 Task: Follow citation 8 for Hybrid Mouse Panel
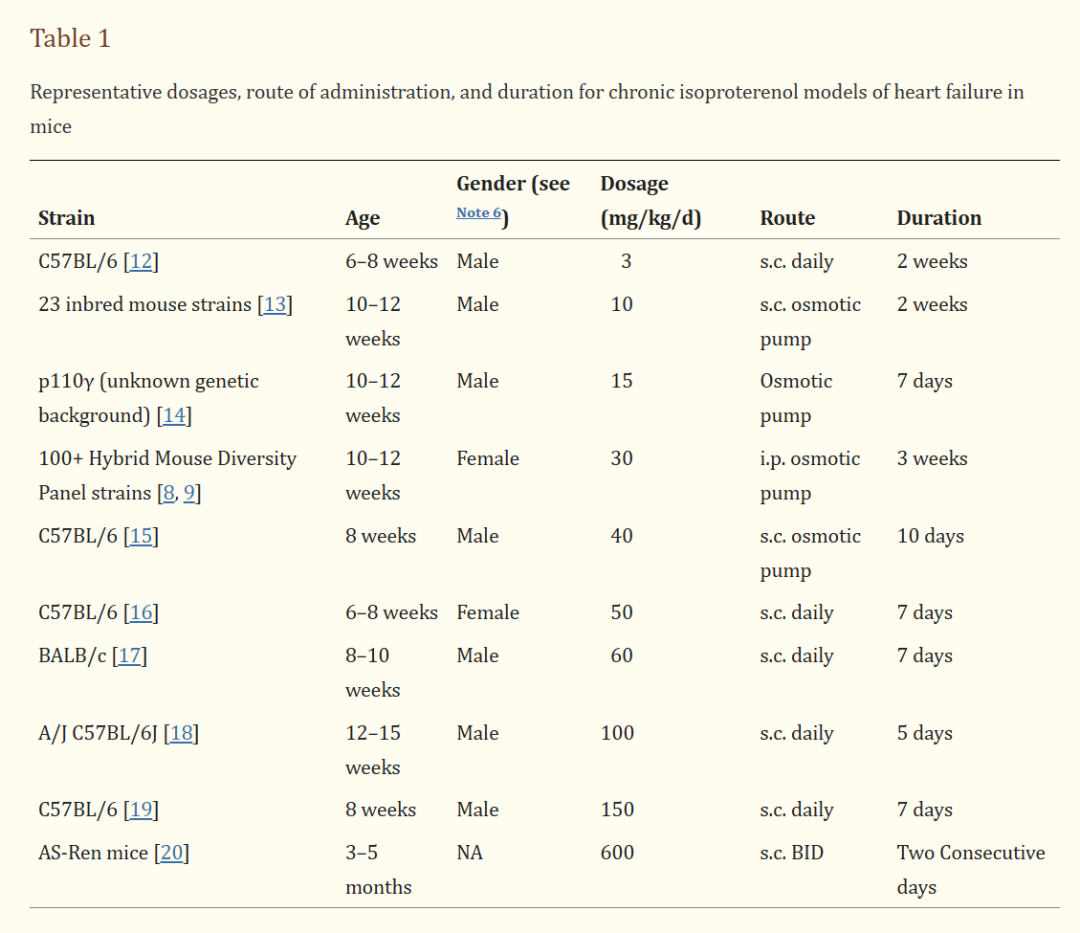point(168,493)
